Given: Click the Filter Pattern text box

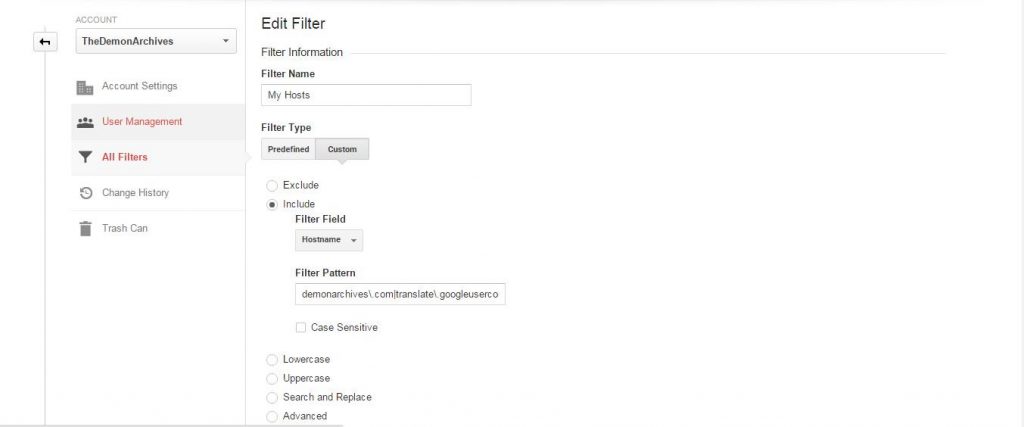Looking at the screenshot, I should click(400, 294).
